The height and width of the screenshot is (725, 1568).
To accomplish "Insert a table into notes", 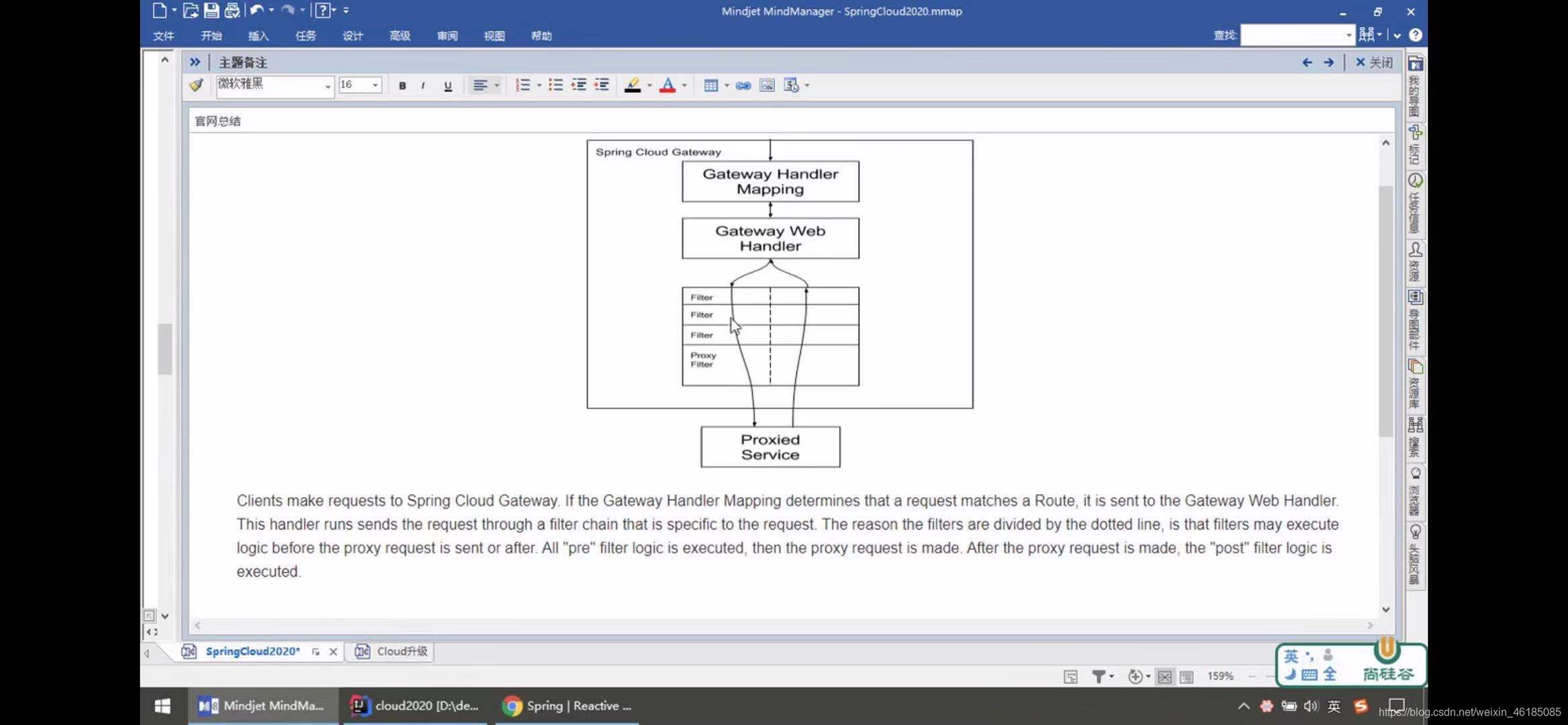I will pyautogui.click(x=711, y=85).
